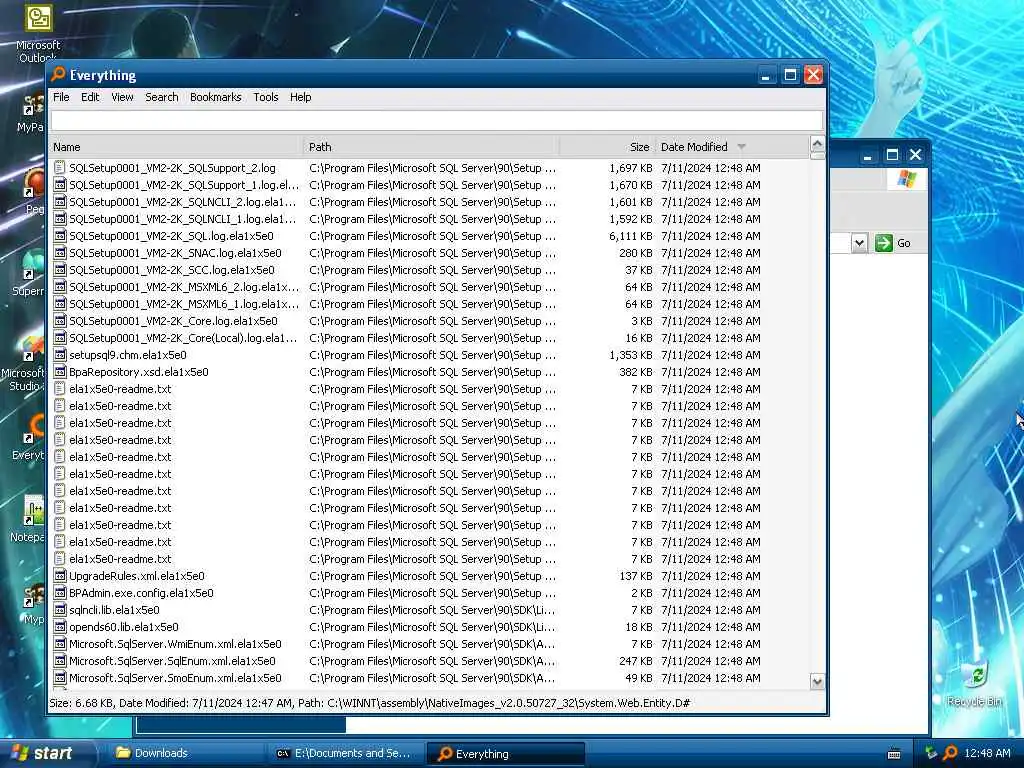Viewport: 1024px width, 768px height.
Task: Click the Windows flag logo in background window
Action: point(906,178)
